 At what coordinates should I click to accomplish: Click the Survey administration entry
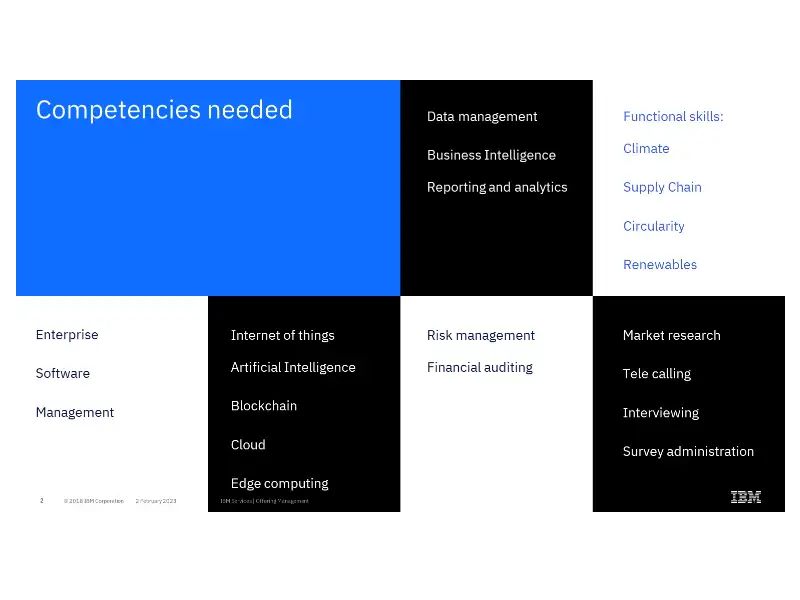(x=688, y=451)
